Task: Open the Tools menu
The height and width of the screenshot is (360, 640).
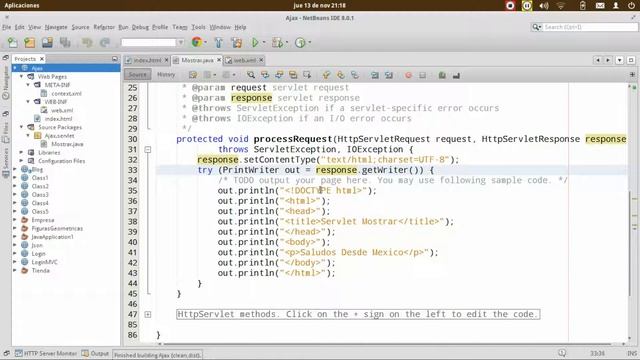Action: (x=198, y=27)
